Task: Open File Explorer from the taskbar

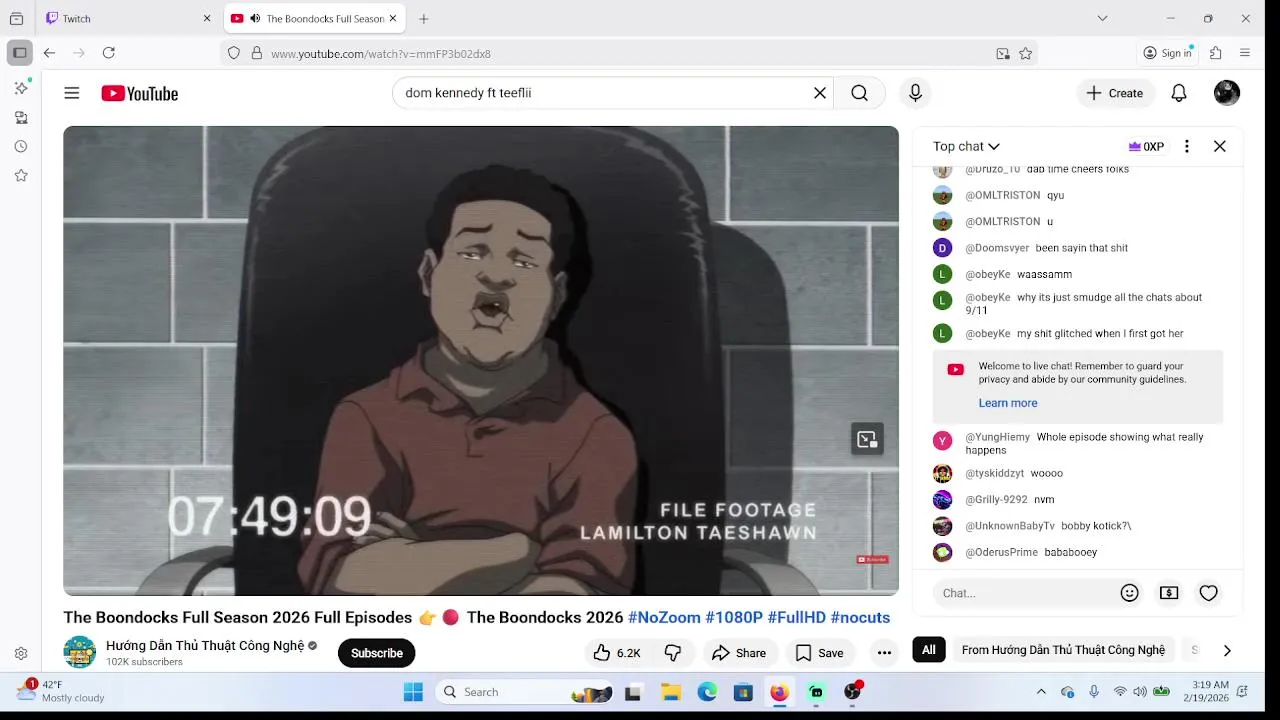Action: pos(671,692)
